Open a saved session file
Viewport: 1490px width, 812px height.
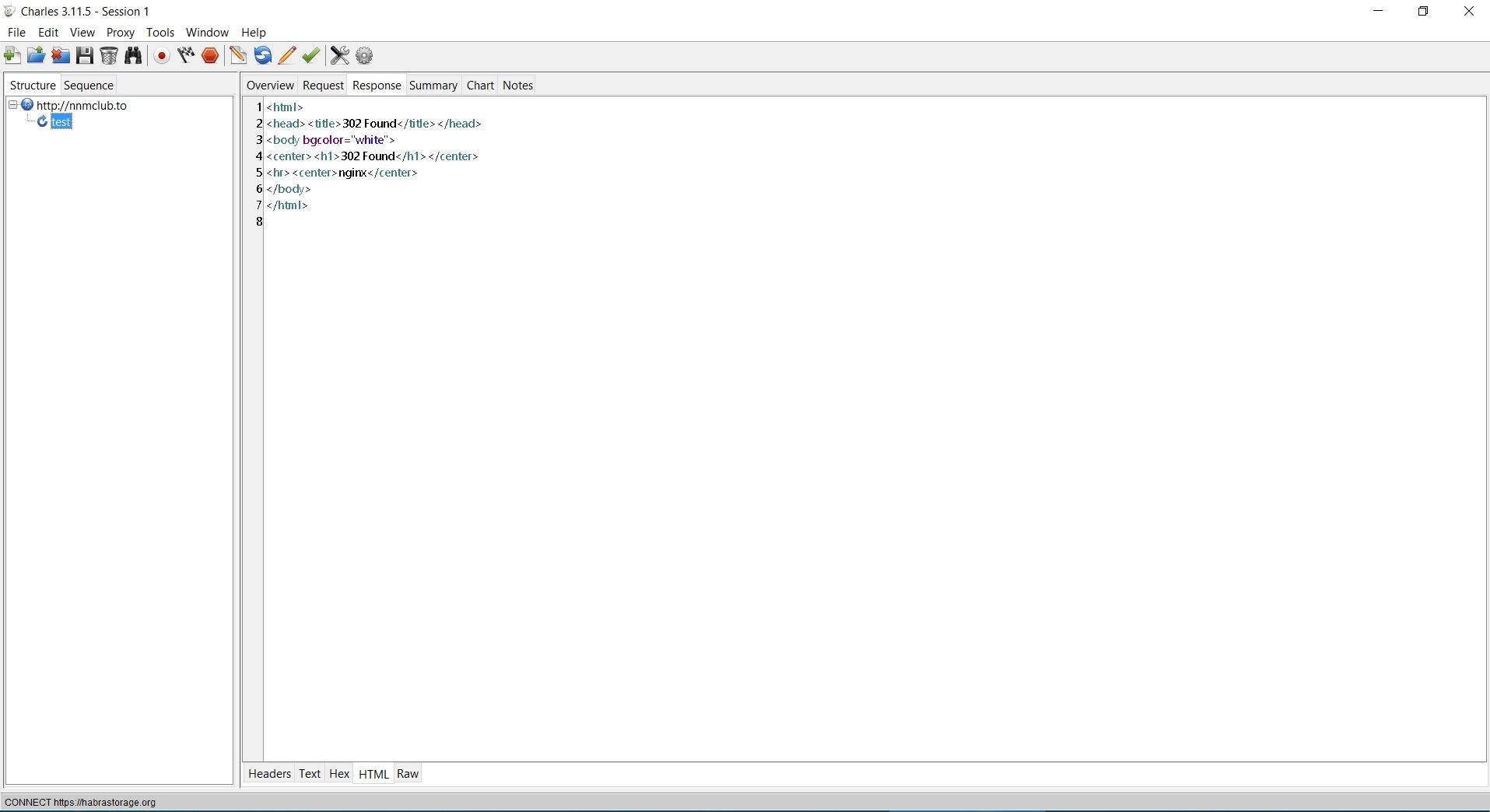click(36, 55)
